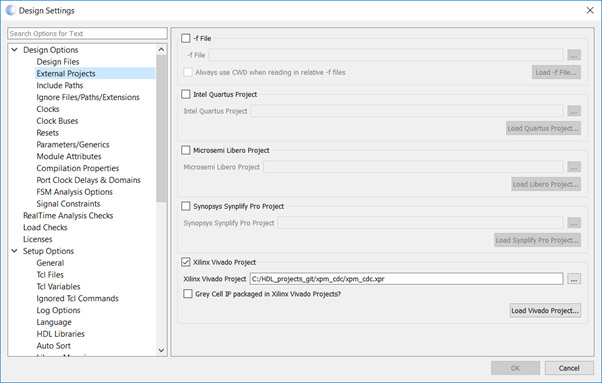Select General under Setup Options
The image size is (602, 383).
(50, 263)
